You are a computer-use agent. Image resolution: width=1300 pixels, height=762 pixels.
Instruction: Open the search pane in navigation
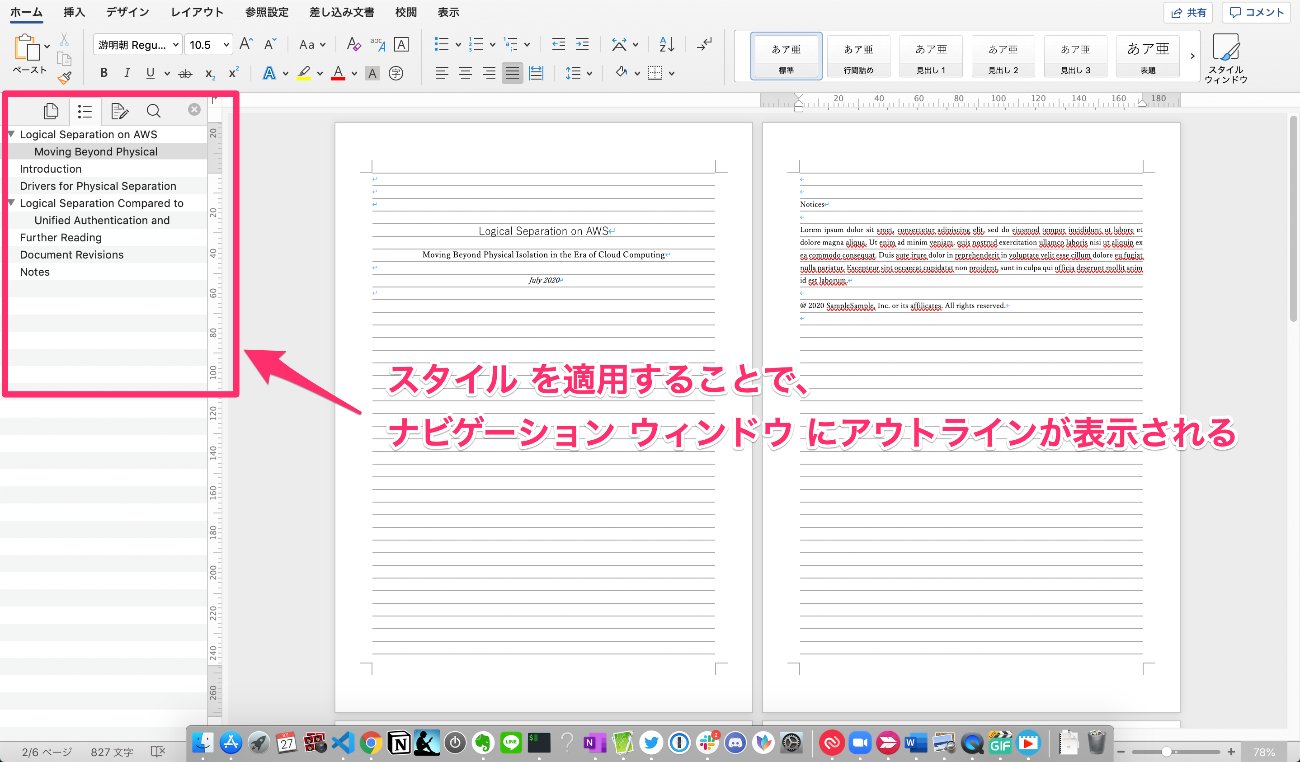(153, 111)
